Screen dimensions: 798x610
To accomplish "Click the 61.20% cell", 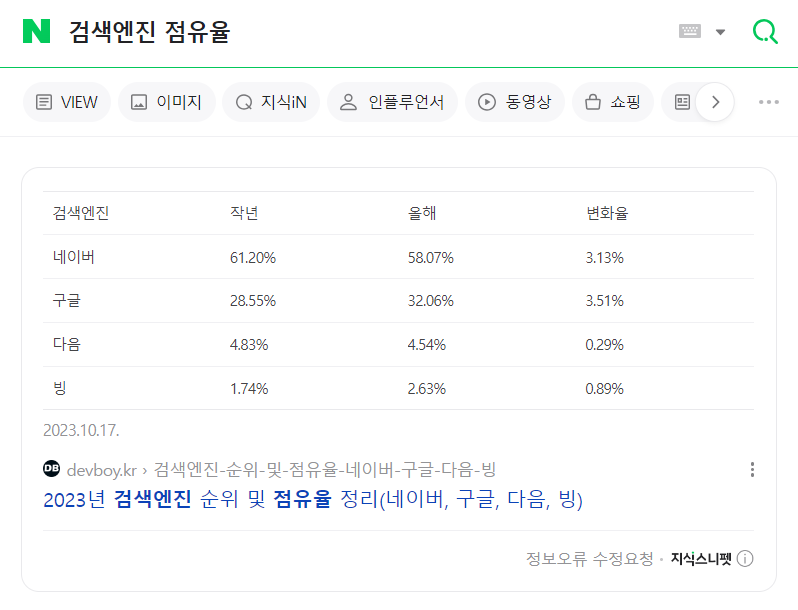I will [253, 258].
